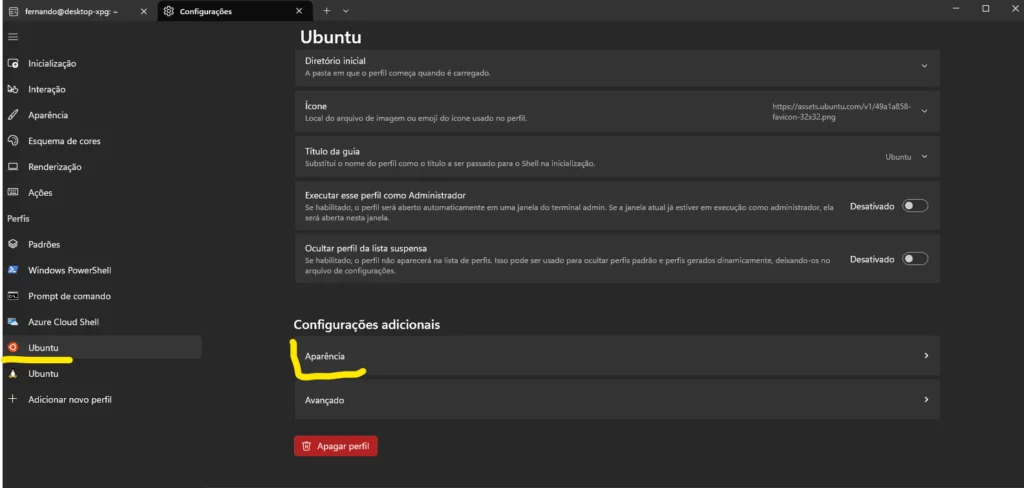Open the Ações keyboard icon
The height and width of the screenshot is (488, 1024).
click(x=12, y=193)
